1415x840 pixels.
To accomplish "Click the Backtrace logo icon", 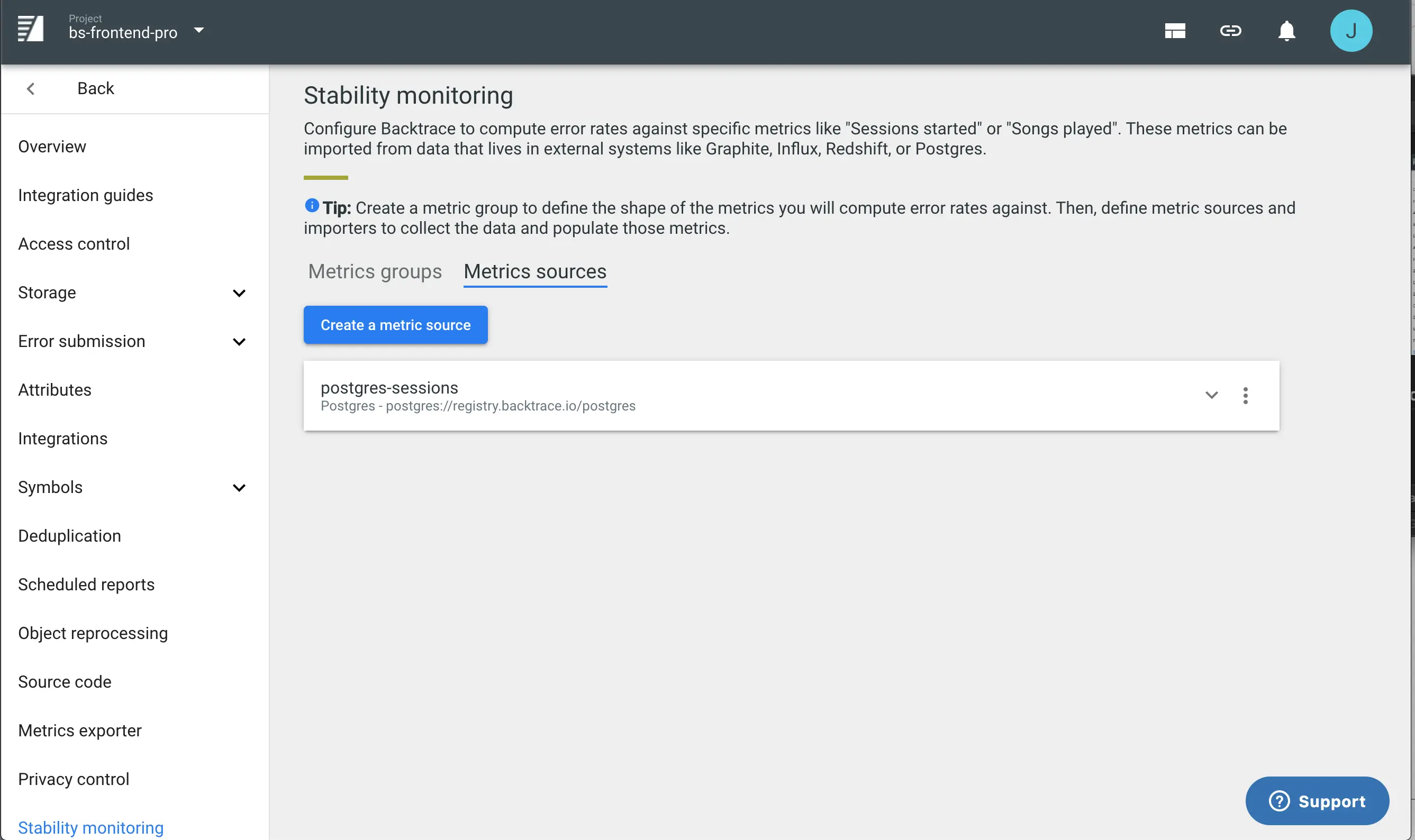I will coord(31,30).
